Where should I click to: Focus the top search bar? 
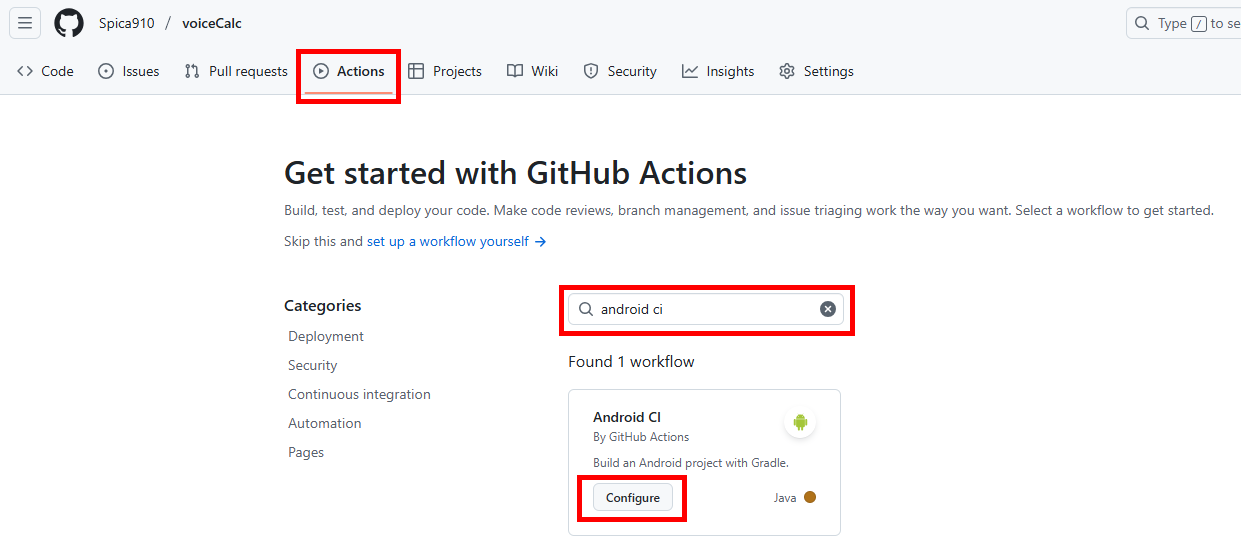(x=1184, y=23)
